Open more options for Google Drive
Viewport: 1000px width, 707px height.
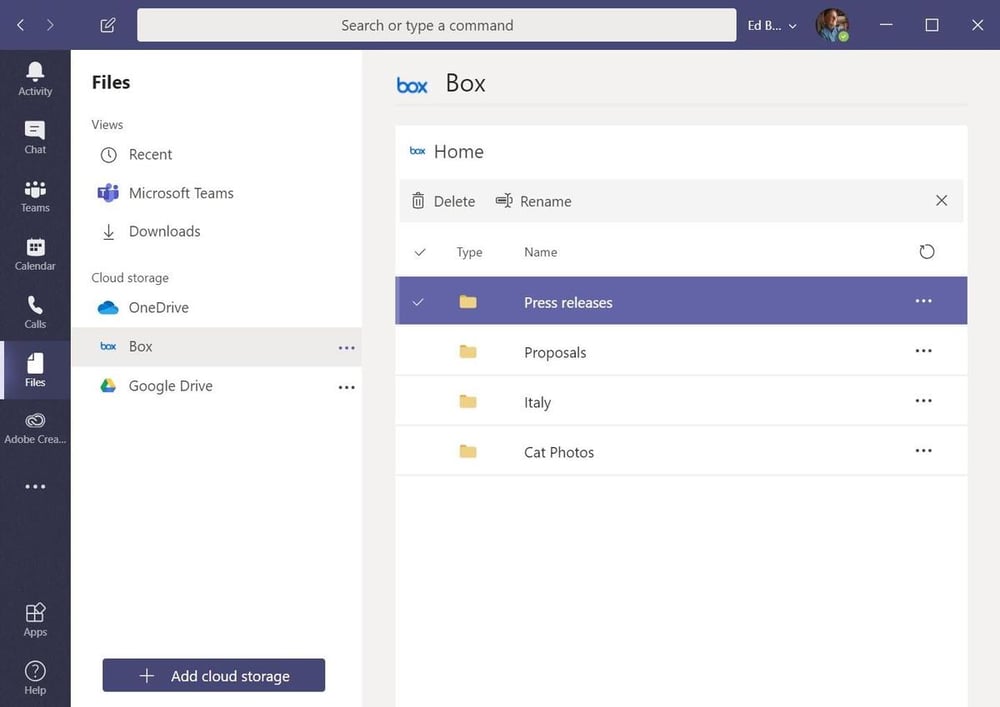coord(347,387)
